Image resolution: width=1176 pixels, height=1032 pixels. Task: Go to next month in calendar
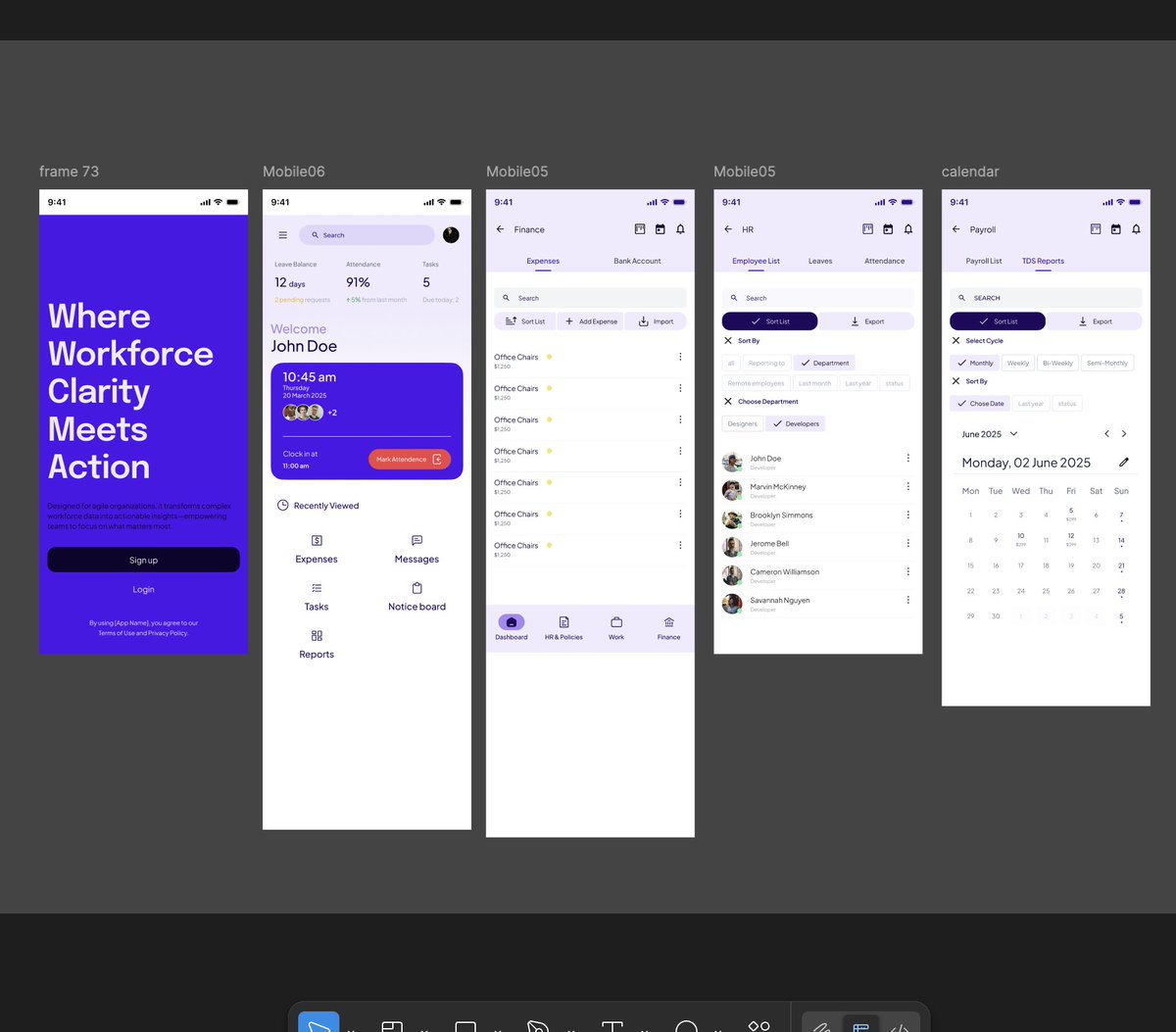pyautogui.click(x=1124, y=434)
